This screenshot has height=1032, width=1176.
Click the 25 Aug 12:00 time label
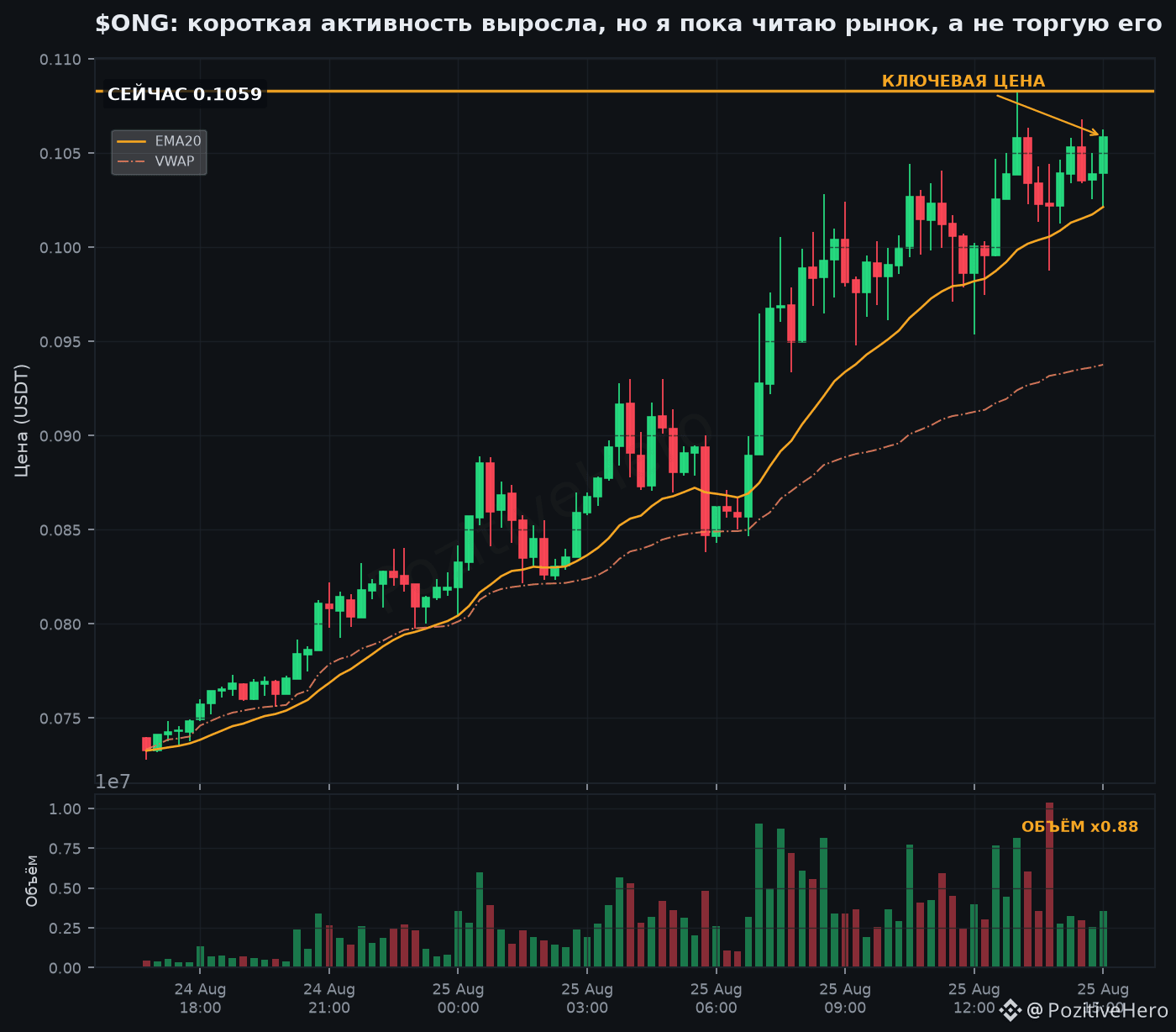pyautogui.click(x=974, y=998)
